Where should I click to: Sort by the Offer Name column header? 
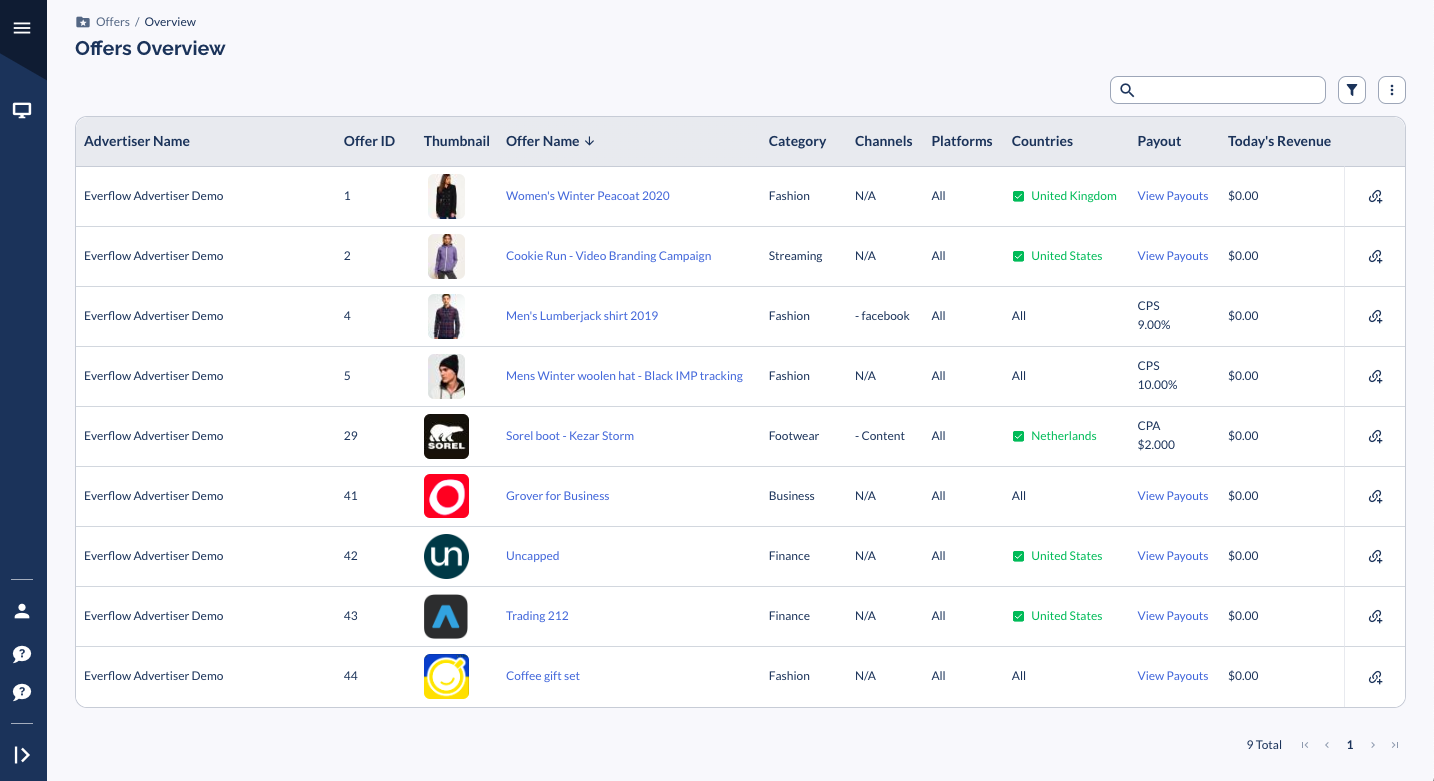pos(550,141)
